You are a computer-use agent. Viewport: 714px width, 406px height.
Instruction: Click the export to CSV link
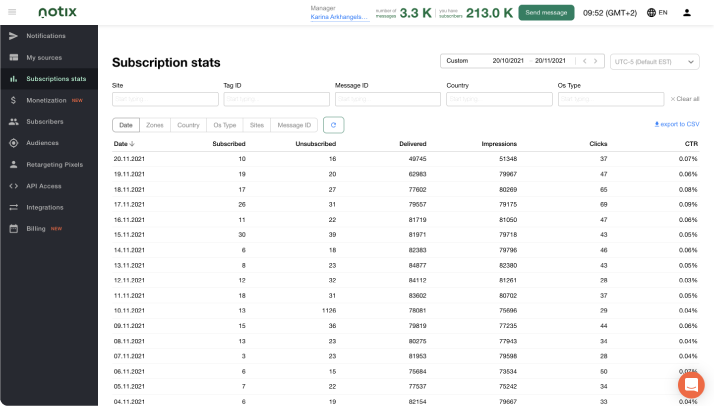(677, 124)
